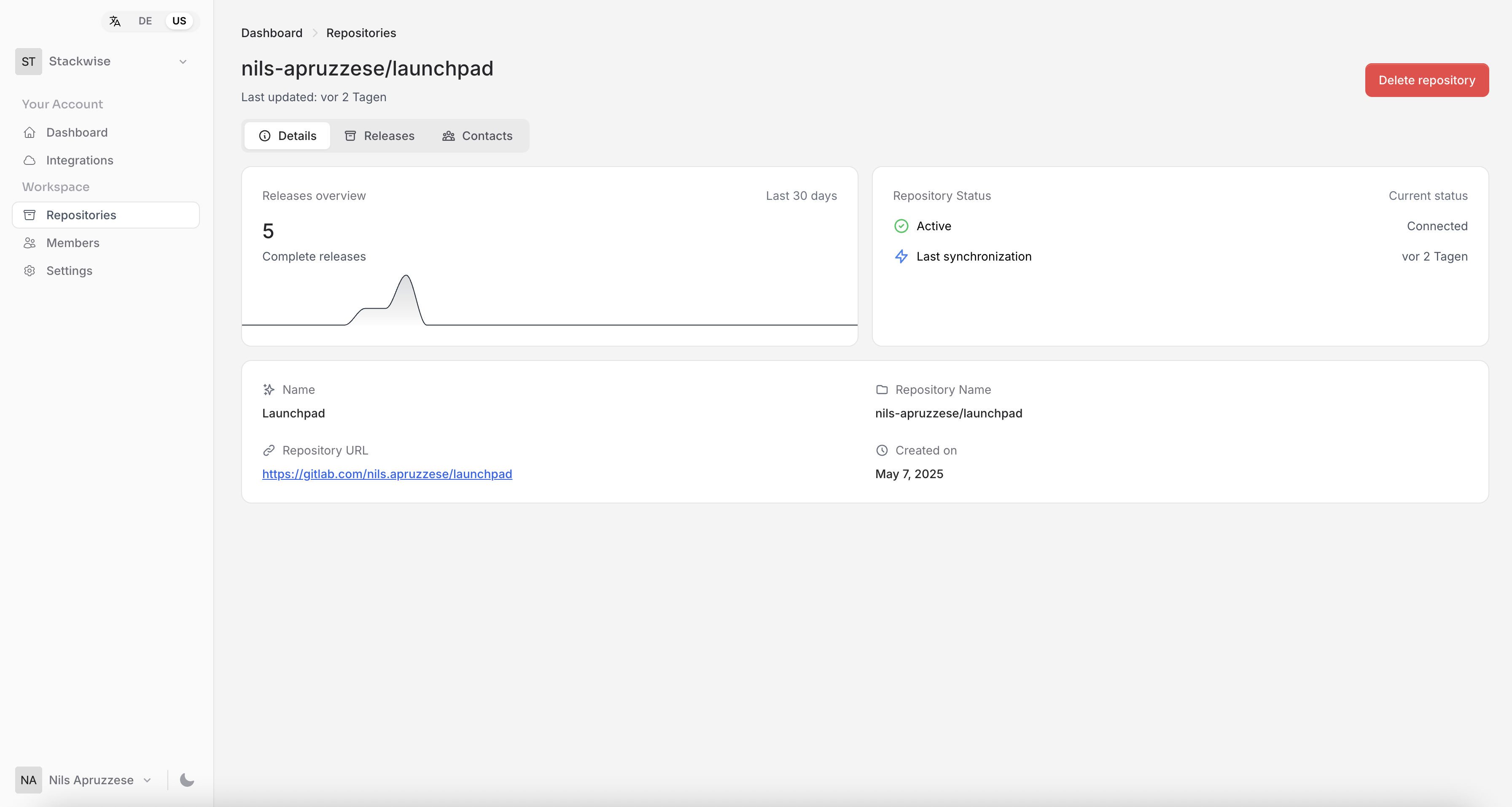
Task: Click the Dashboard home icon in sidebar
Action: click(x=30, y=133)
